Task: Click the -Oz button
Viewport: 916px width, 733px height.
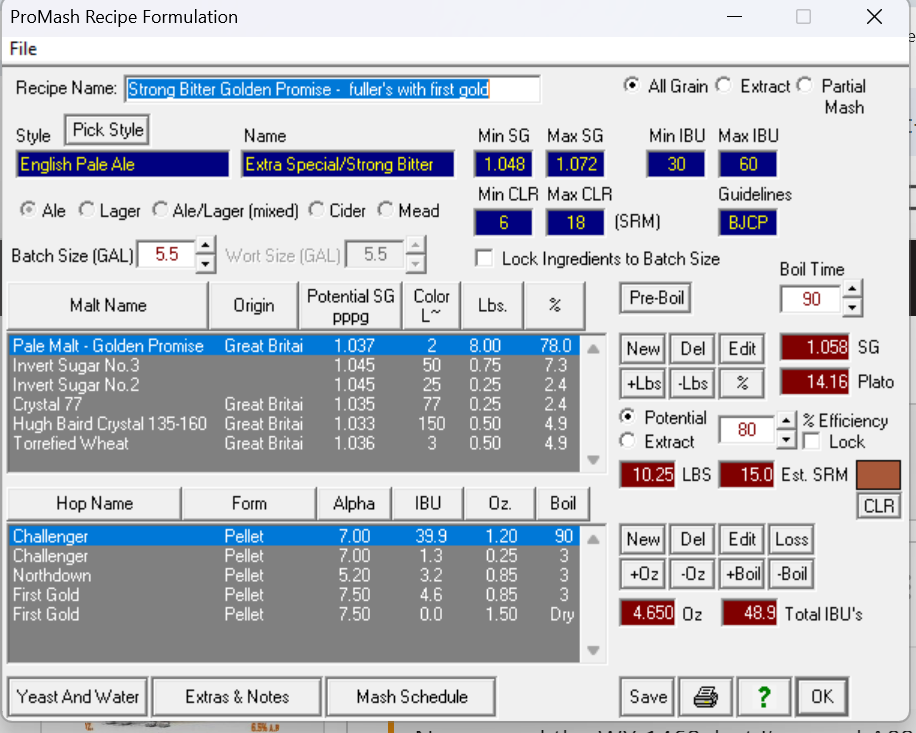Action: (692, 574)
